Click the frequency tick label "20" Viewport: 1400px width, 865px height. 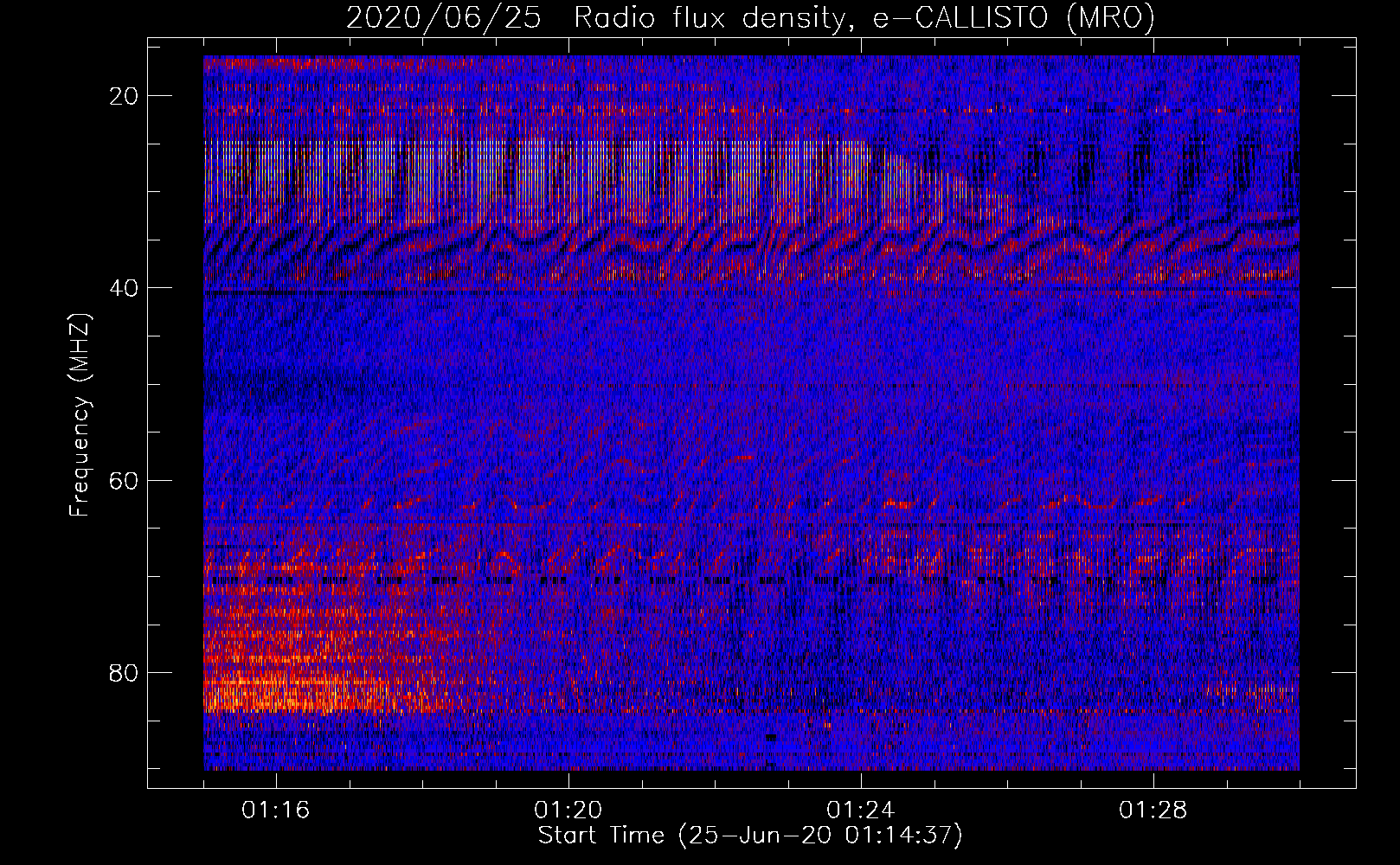tap(125, 96)
